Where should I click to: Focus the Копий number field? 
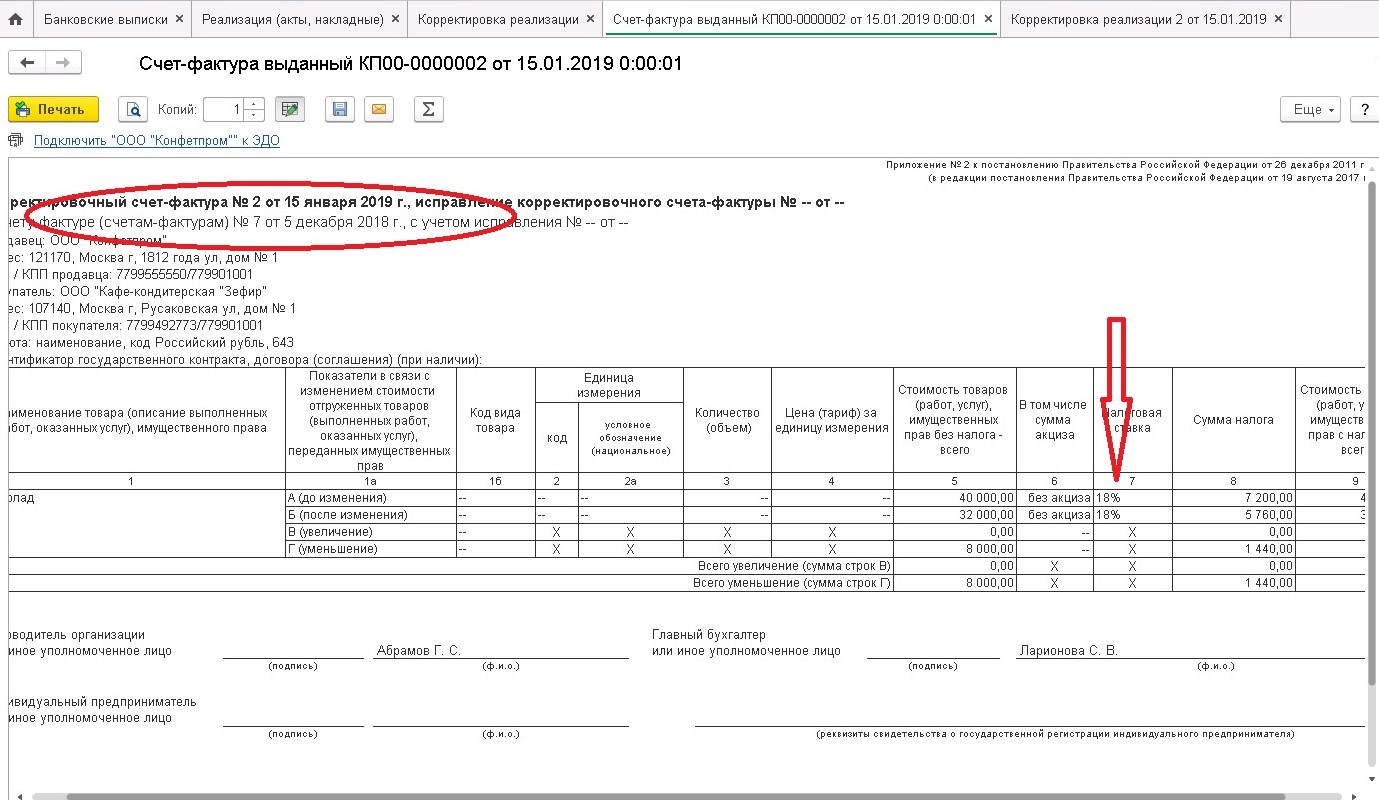click(x=224, y=109)
